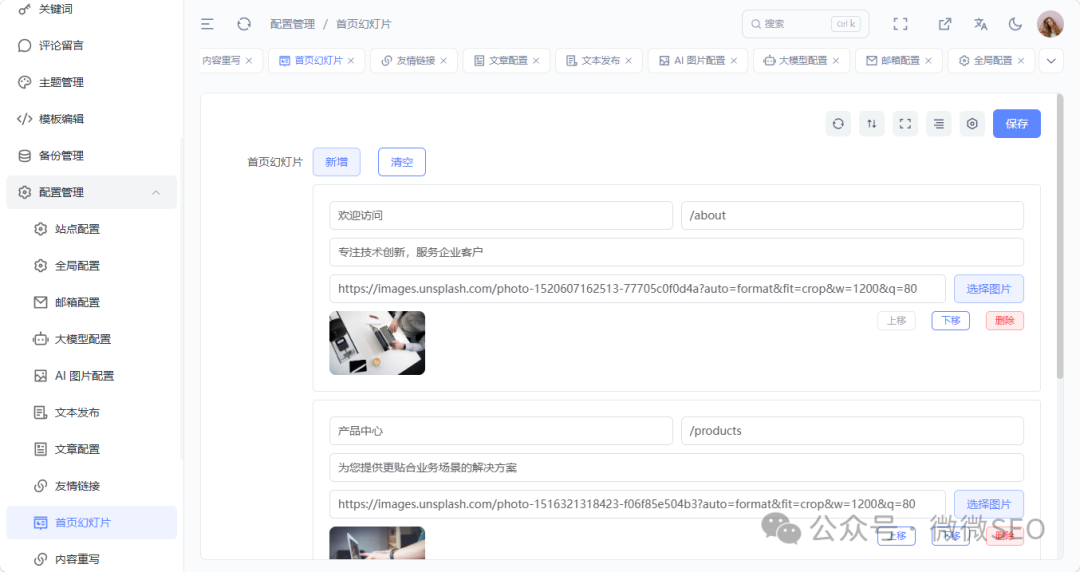
Task: Close the 内容重写 tab
Action: tap(249, 61)
